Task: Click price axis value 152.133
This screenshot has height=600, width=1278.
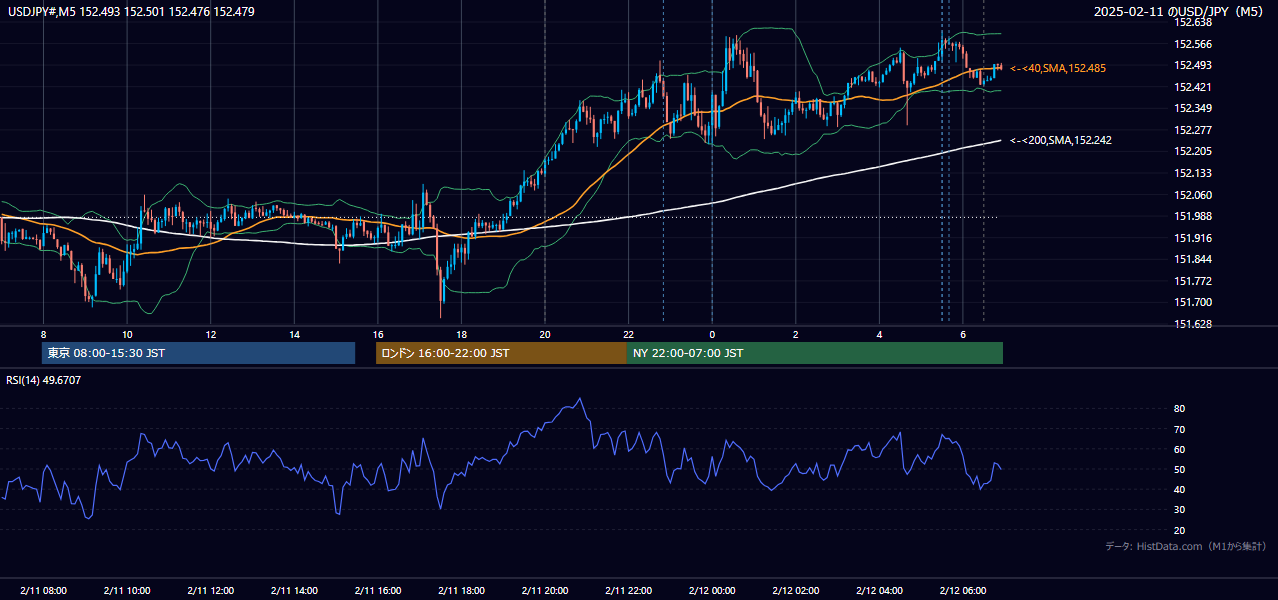Action: click(1192, 173)
